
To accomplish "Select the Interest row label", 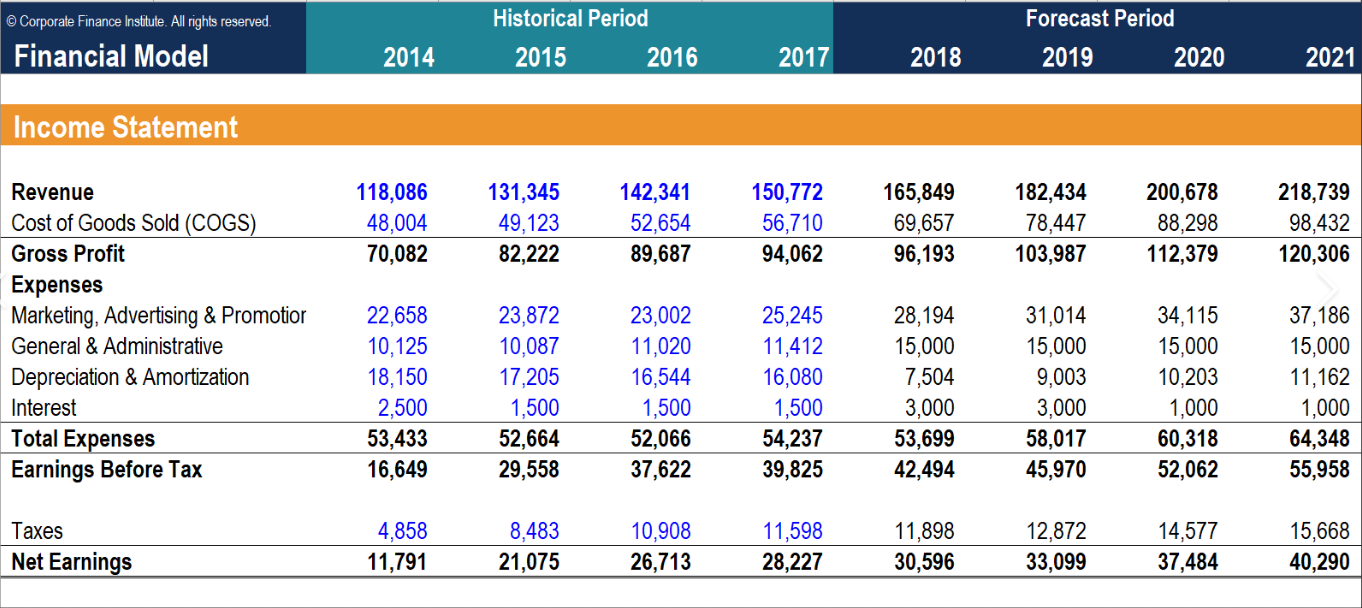I will [43, 408].
